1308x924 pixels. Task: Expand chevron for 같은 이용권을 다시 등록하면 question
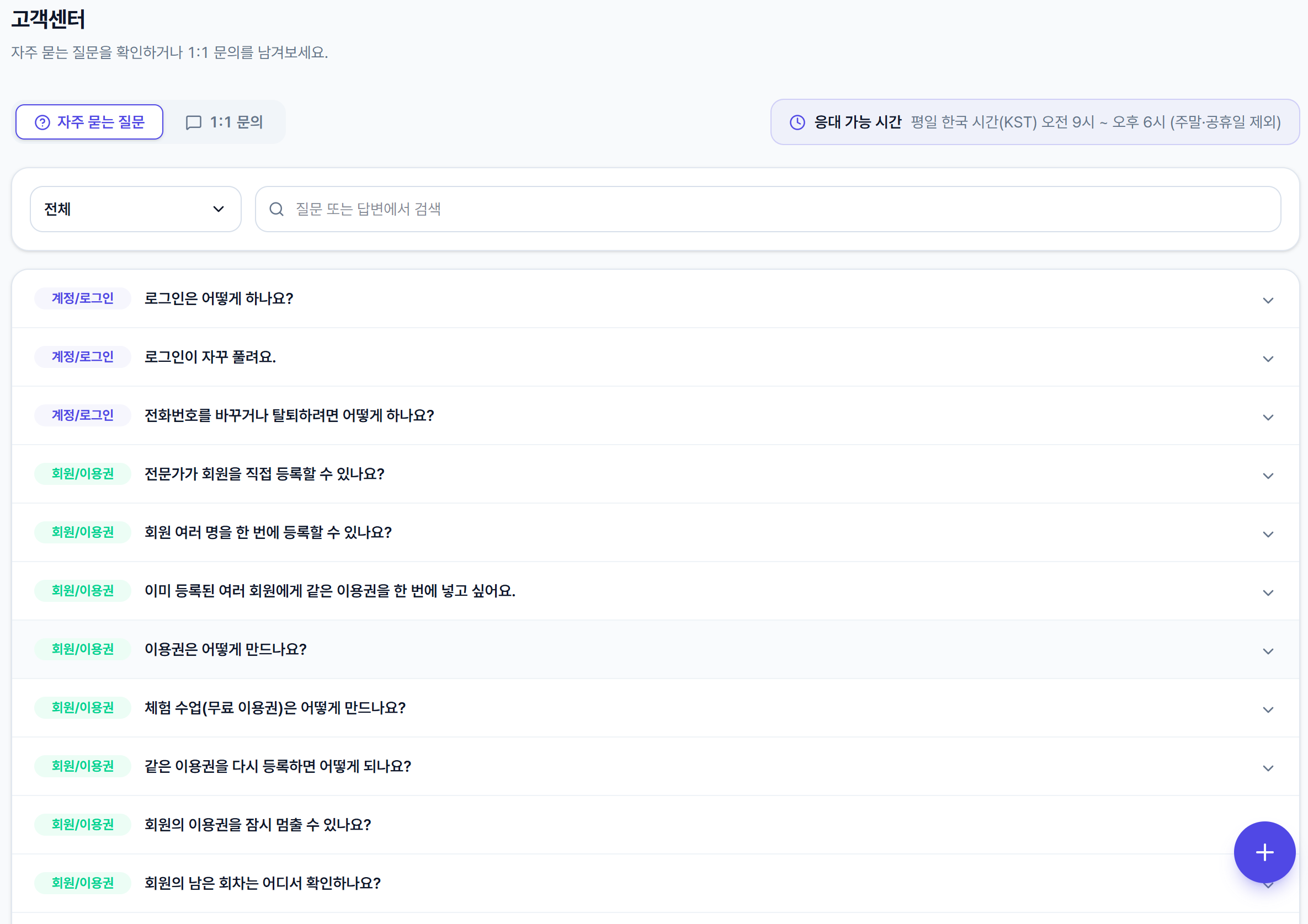pyautogui.click(x=1268, y=768)
